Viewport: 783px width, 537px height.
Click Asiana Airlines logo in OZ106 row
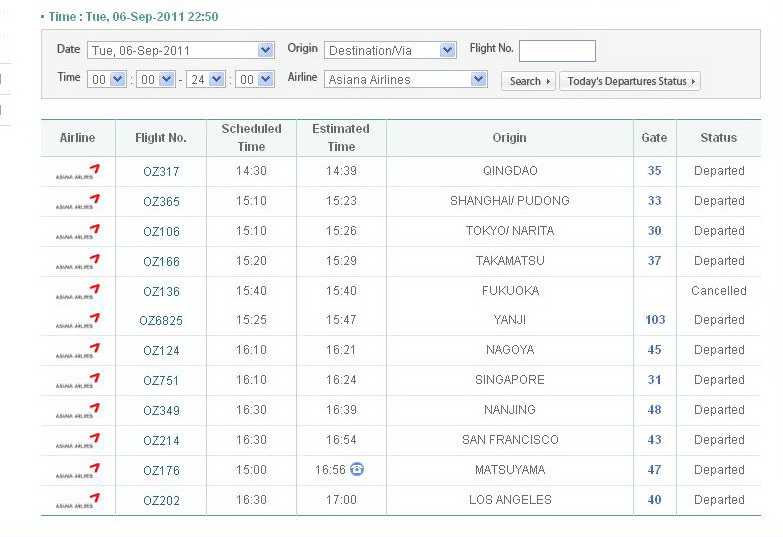click(78, 231)
